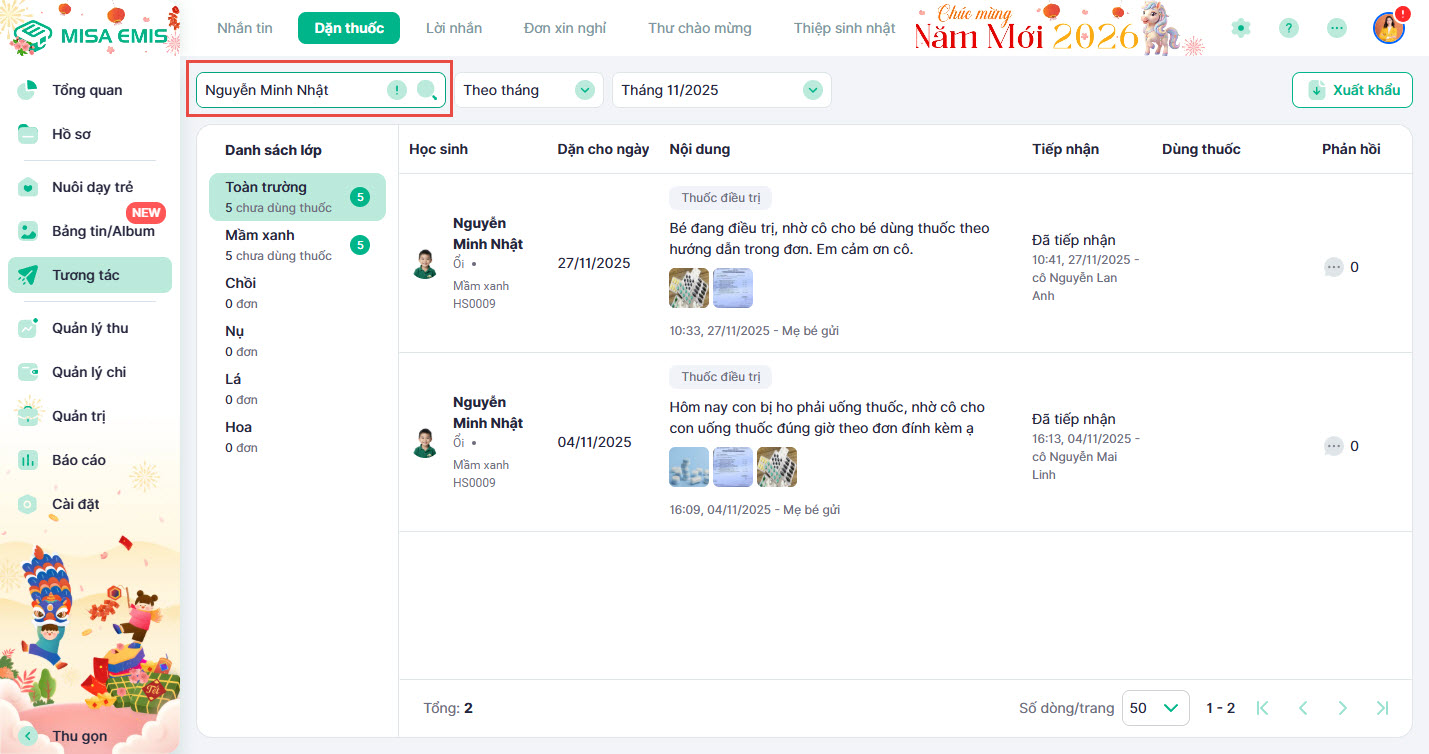The image size is (1429, 754).
Task: Jump to last page arrow
Action: (x=1382, y=708)
